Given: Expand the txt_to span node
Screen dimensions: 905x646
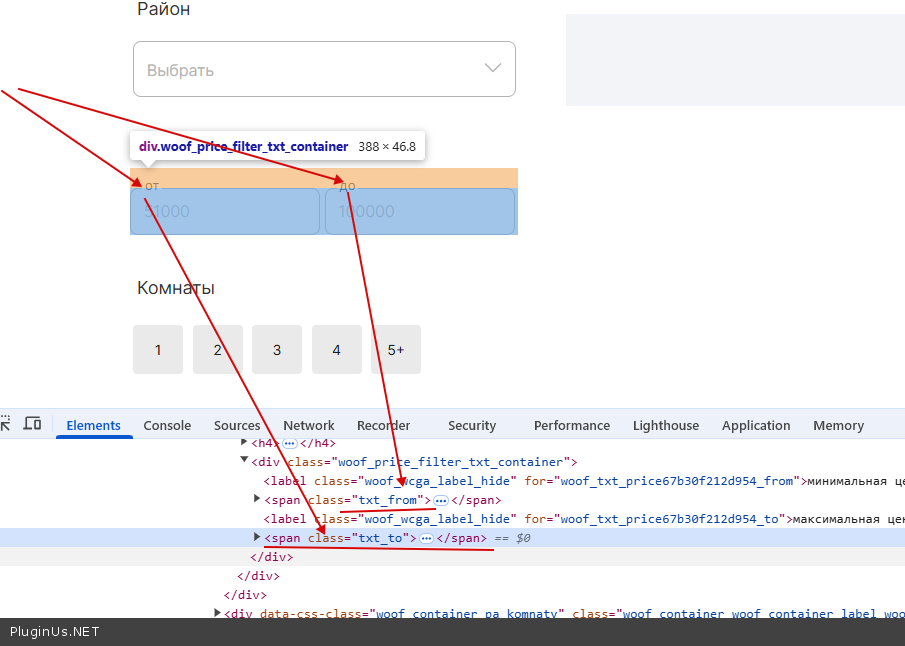Looking at the screenshot, I should click(257, 538).
